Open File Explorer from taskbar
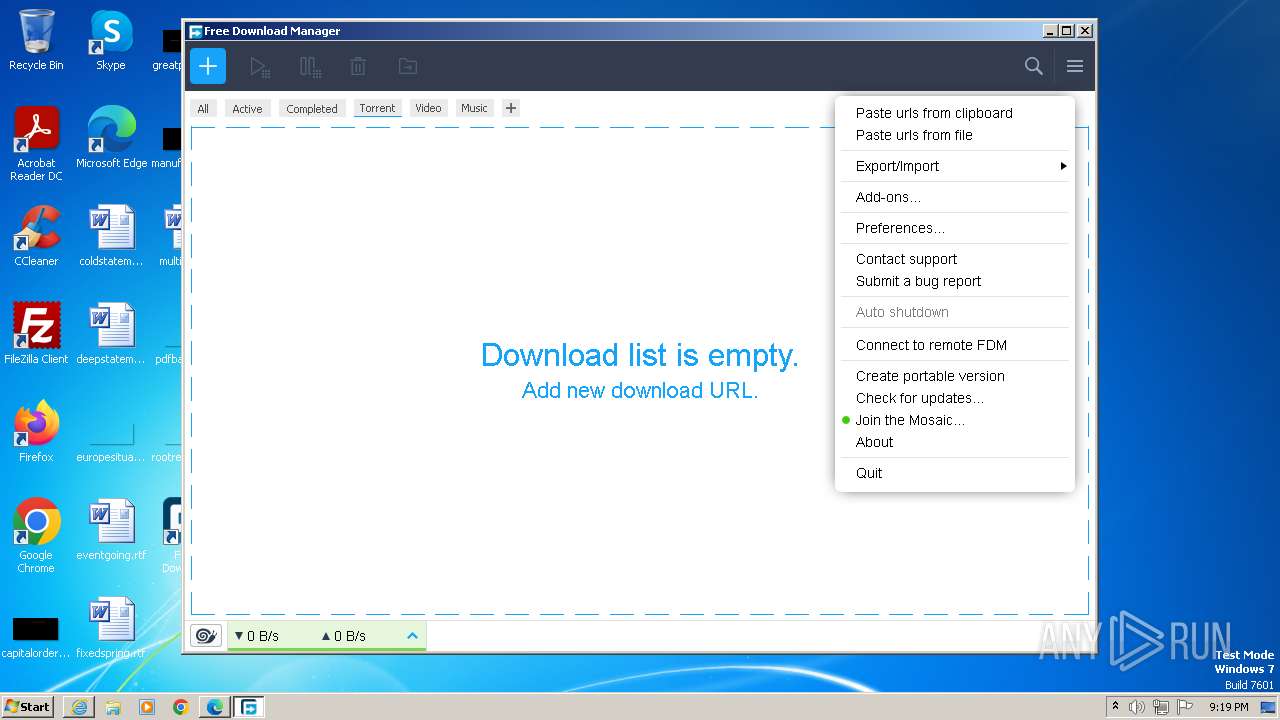The width and height of the screenshot is (1280, 720). (x=113, y=707)
